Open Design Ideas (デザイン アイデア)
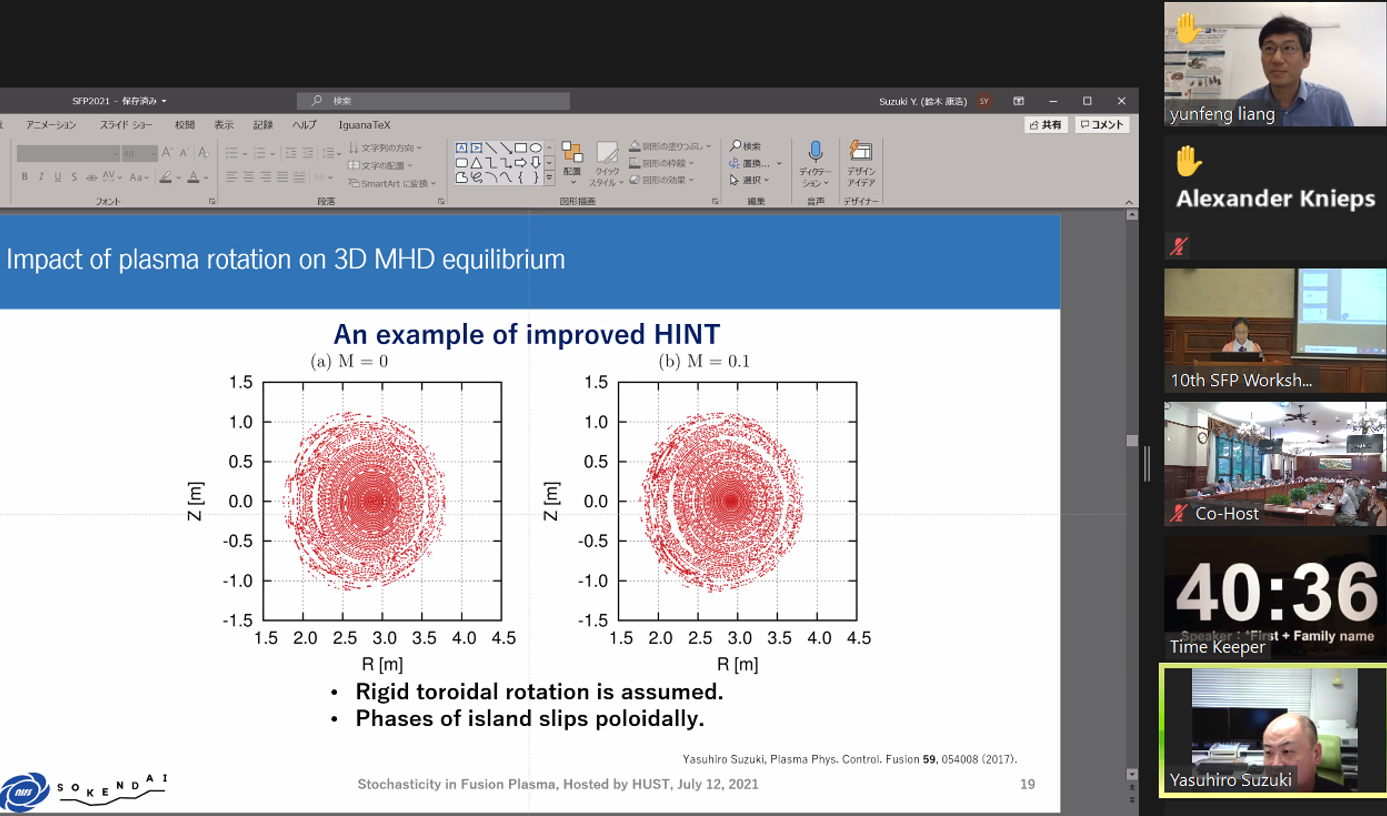 coord(860,153)
